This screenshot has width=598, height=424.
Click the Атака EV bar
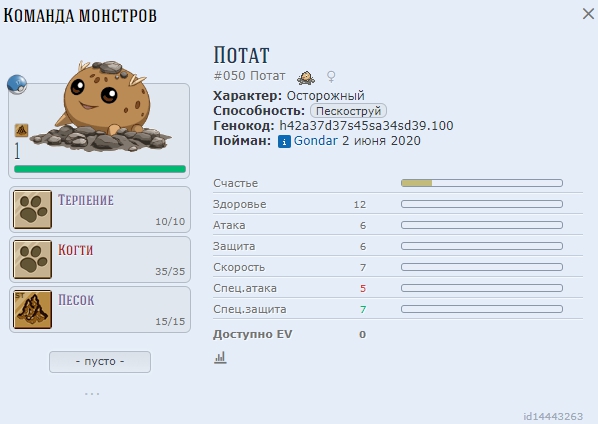click(x=482, y=225)
